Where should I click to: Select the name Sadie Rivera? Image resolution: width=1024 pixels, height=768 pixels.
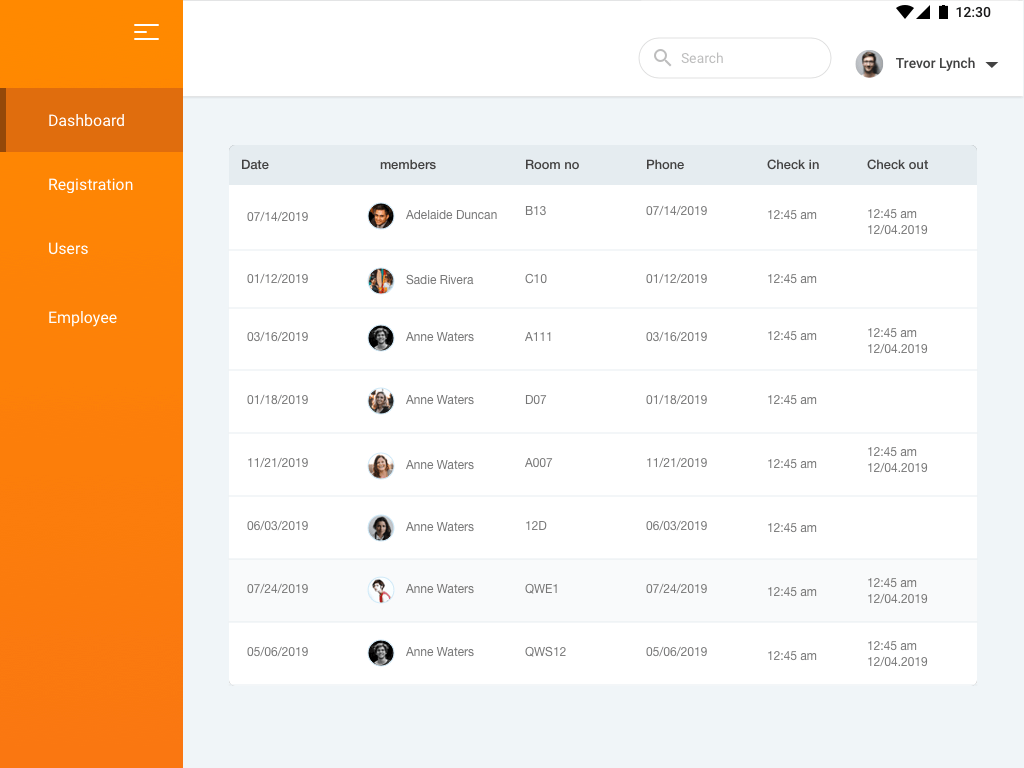coord(440,280)
